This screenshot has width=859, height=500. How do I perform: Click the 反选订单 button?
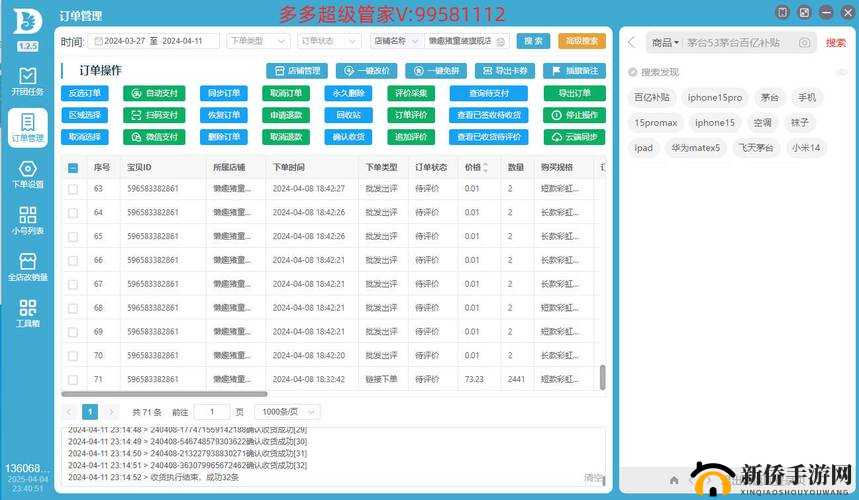(x=84, y=93)
